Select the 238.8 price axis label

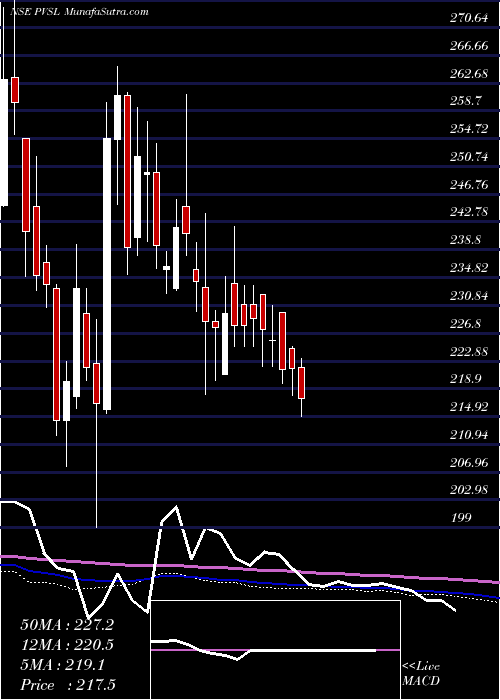coord(465,240)
